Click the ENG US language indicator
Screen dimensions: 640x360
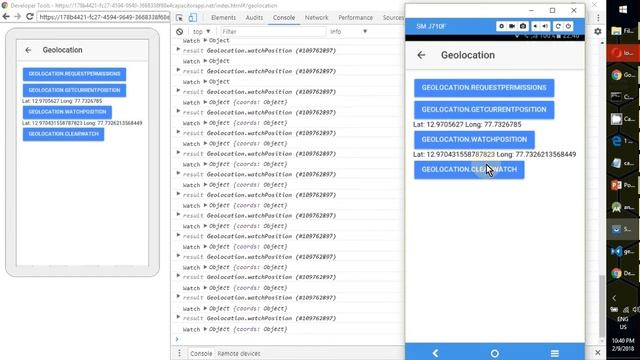click(623, 323)
